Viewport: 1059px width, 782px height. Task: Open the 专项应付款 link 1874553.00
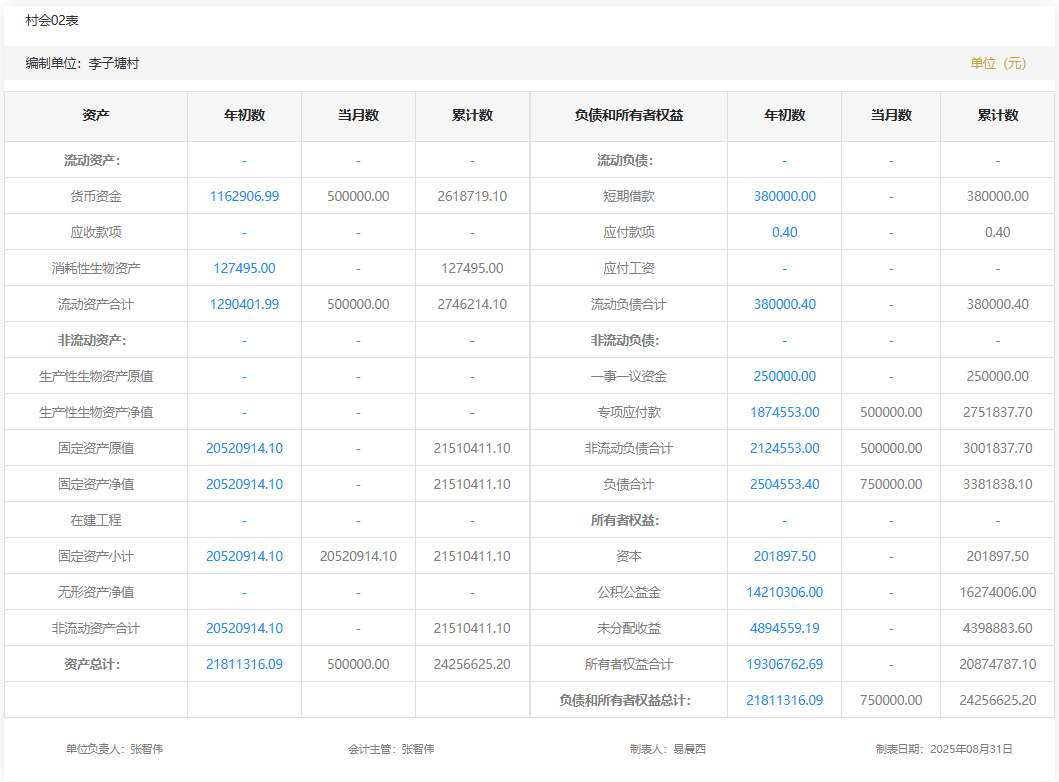pyautogui.click(x=784, y=412)
